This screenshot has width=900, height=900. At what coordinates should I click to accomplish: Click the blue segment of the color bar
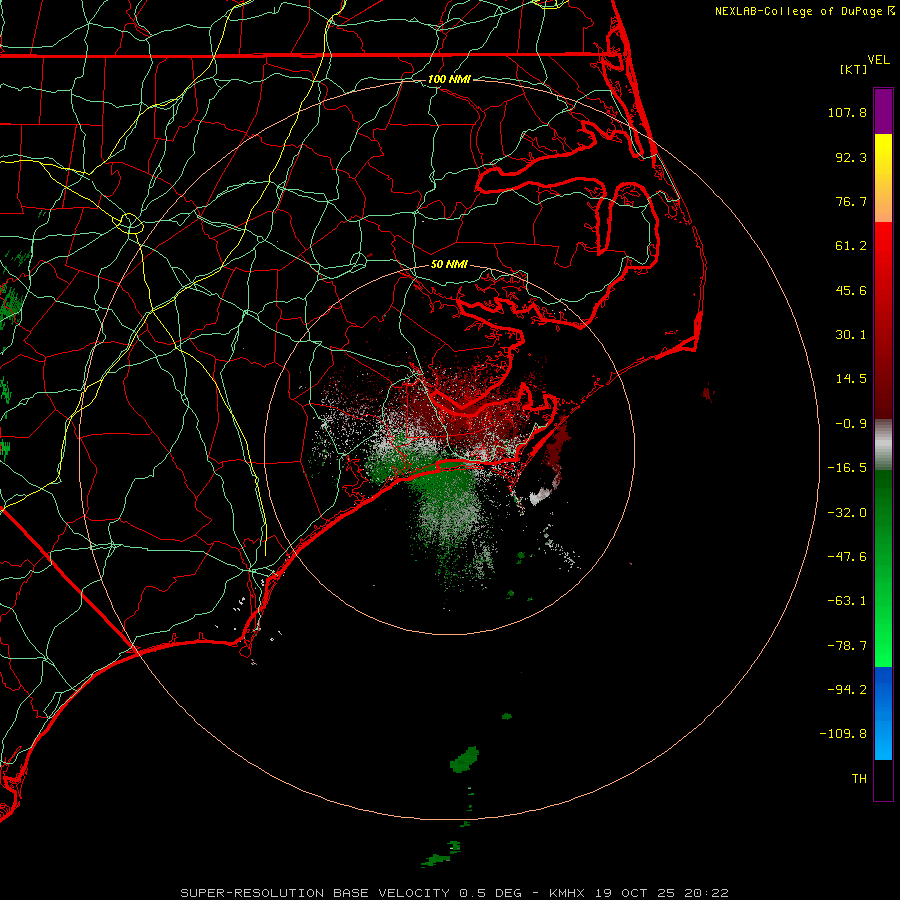click(x=883, y=713)
